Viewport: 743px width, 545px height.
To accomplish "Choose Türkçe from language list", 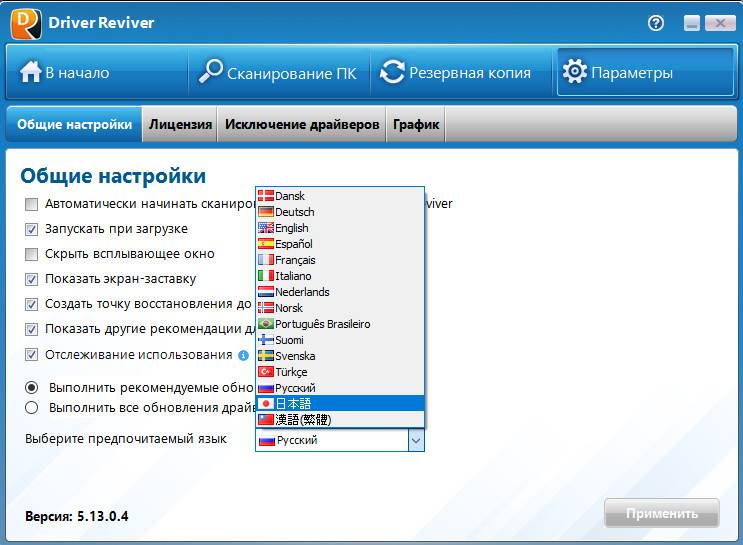I will 340,372.
